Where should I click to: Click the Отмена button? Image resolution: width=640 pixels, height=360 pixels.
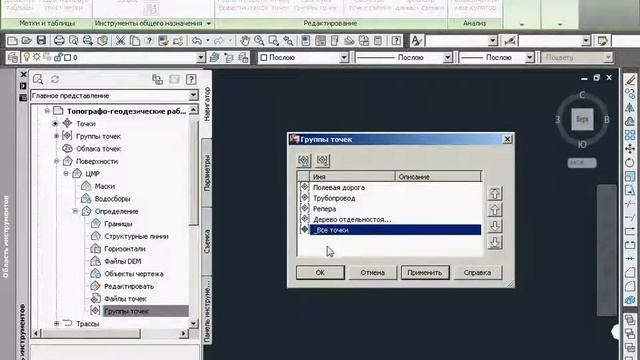click(373, 272)
